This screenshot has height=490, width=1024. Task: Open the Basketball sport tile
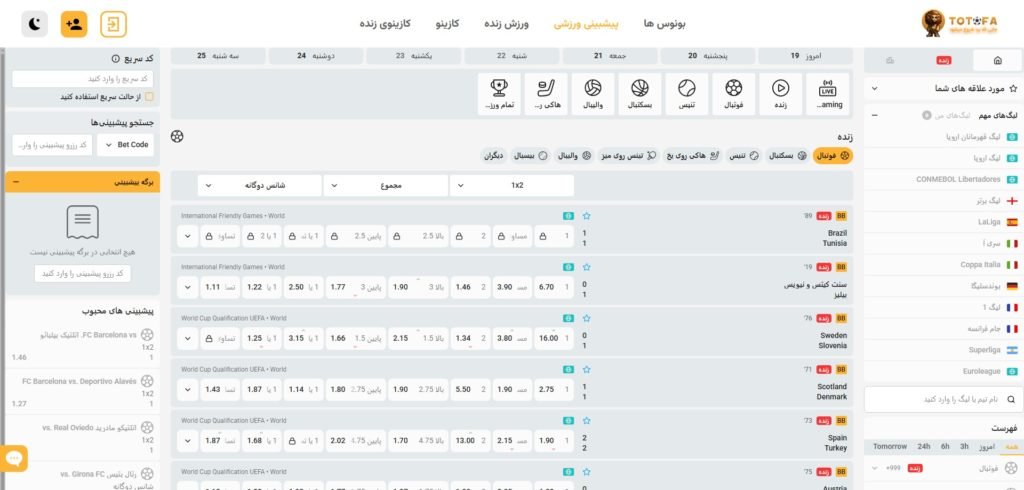coord(639,92)
